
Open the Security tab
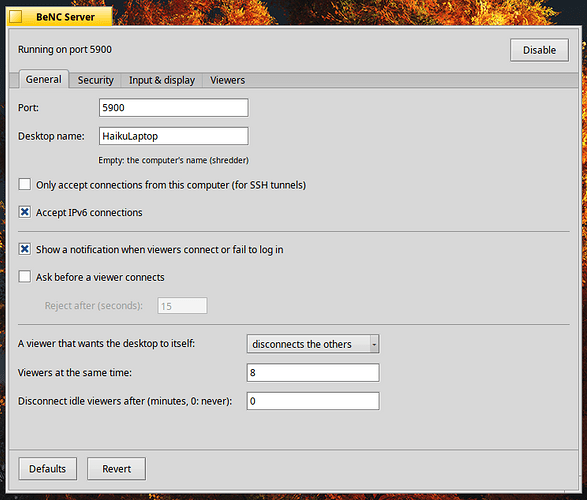(95, 80)
